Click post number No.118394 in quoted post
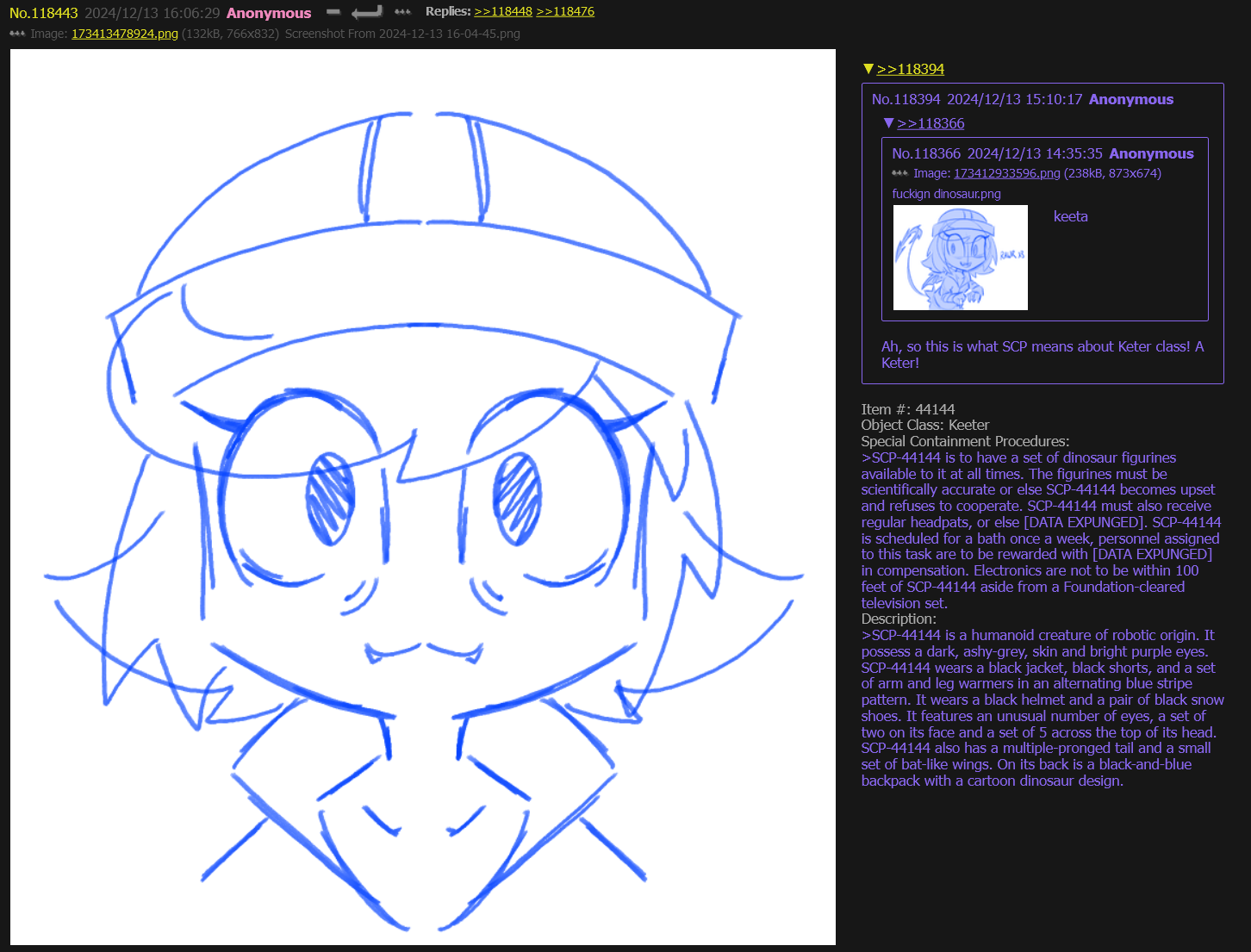Image resolution: width=1251 pixels, height=952 pixels. (x=906, y=99)
